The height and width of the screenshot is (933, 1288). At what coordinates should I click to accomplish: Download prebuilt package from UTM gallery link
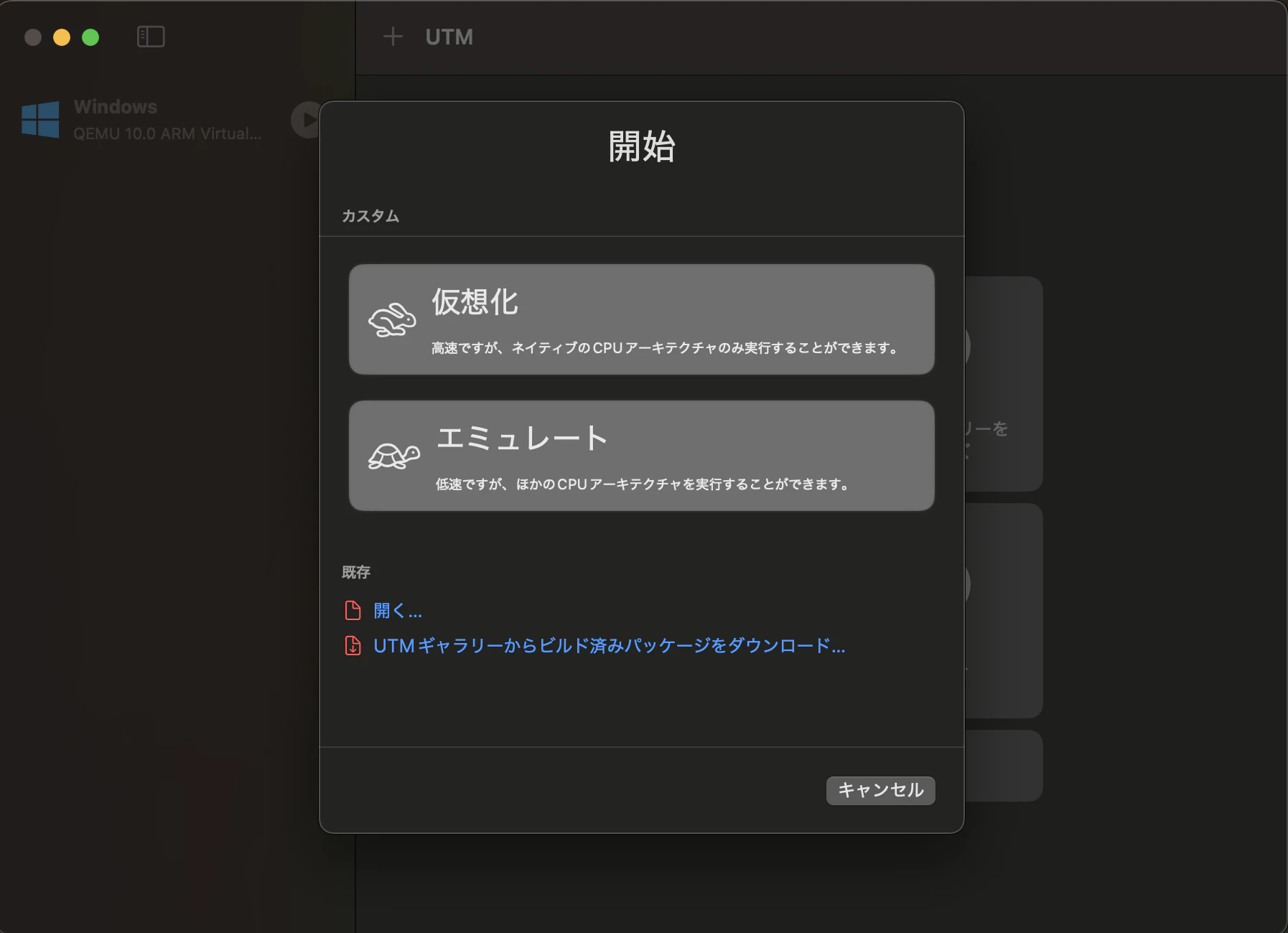click(x=610, y=646)
